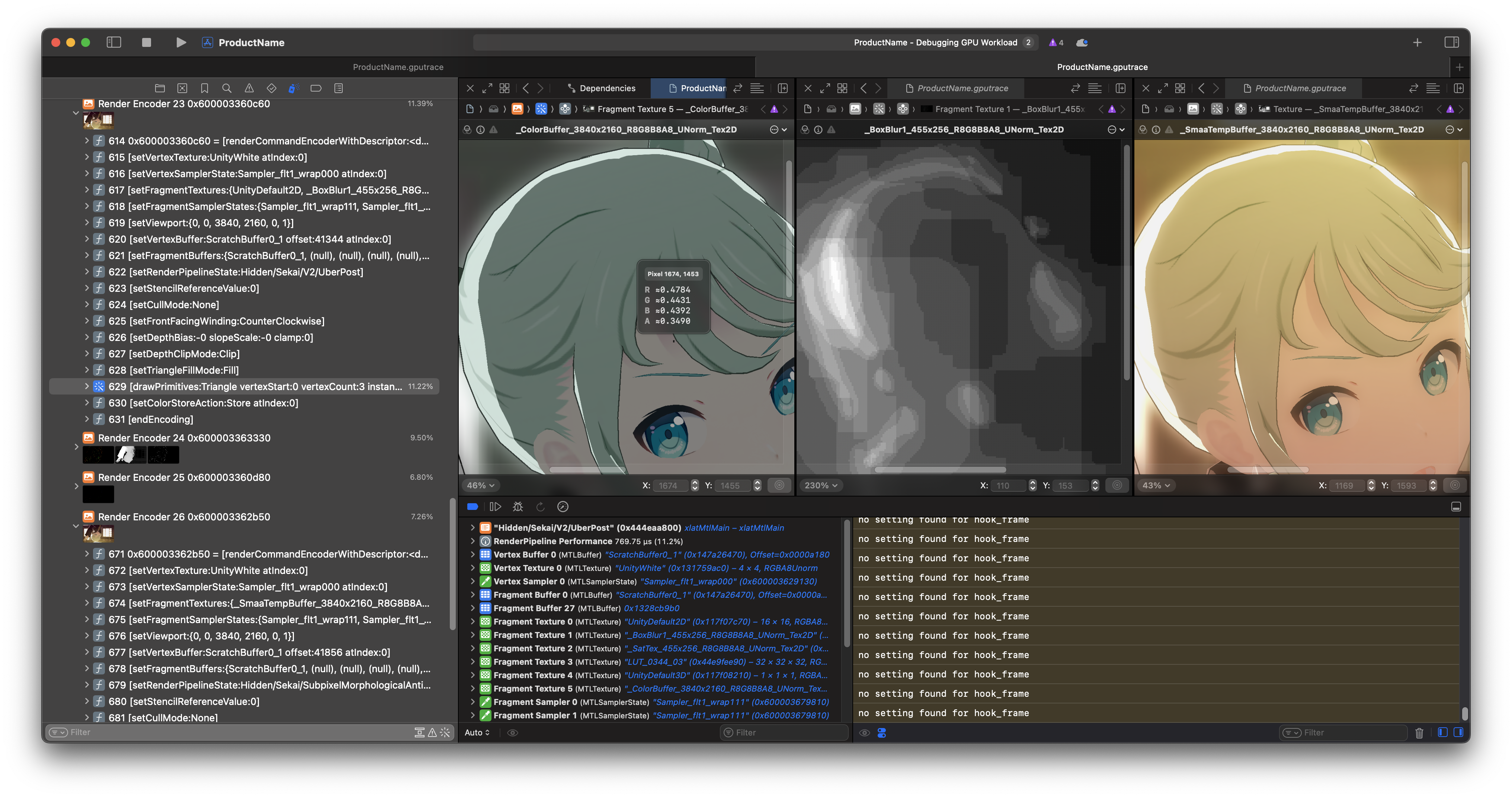Image resolution: width=1512 pixels, height=798 pixels.
Task: Show the project navigator folder icon
Action: tap(160, 88)
